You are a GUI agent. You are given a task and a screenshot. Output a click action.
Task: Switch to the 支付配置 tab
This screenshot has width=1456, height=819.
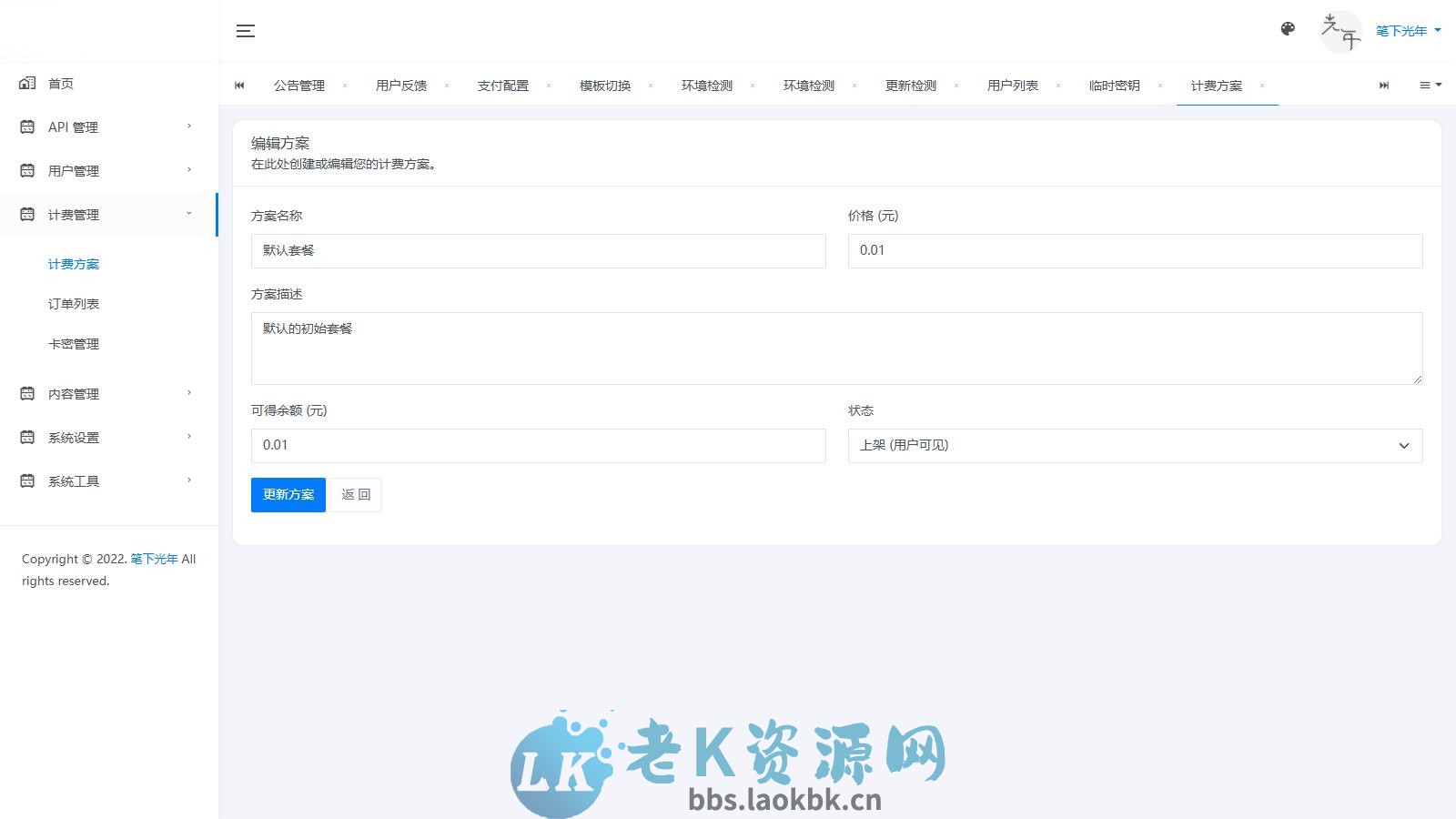point(501,86)
